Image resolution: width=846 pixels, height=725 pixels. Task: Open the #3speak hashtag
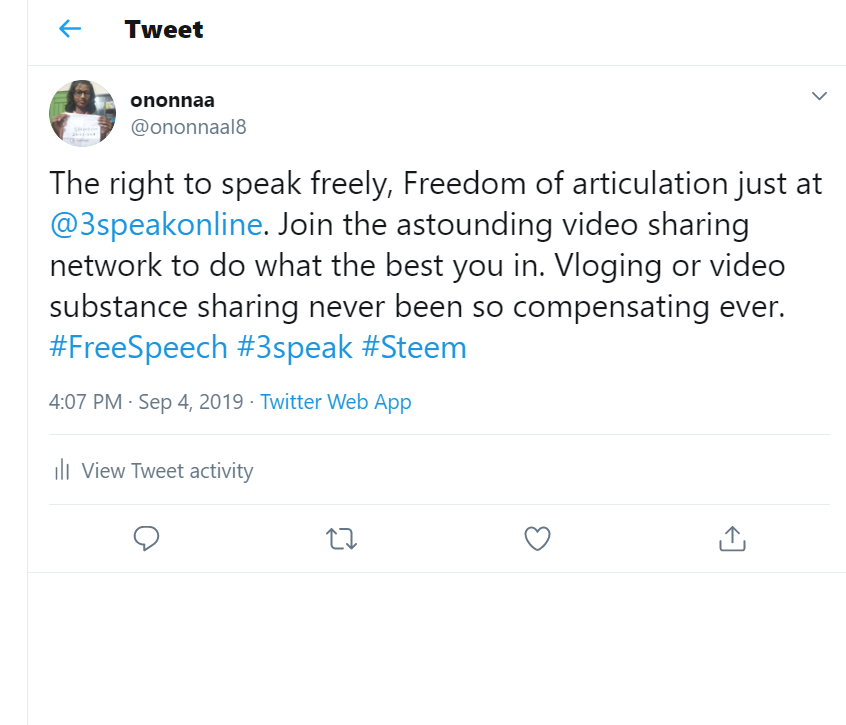295,347
